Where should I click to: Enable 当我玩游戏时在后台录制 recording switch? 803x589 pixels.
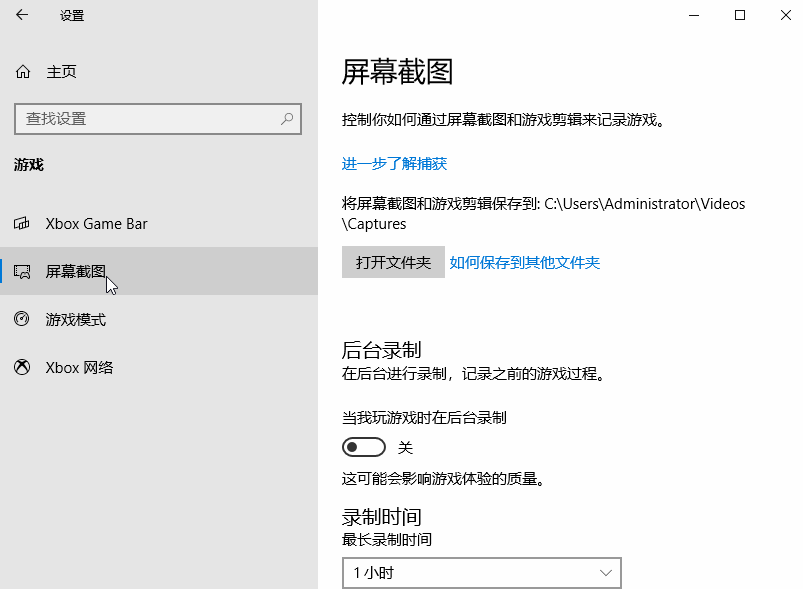363,446
